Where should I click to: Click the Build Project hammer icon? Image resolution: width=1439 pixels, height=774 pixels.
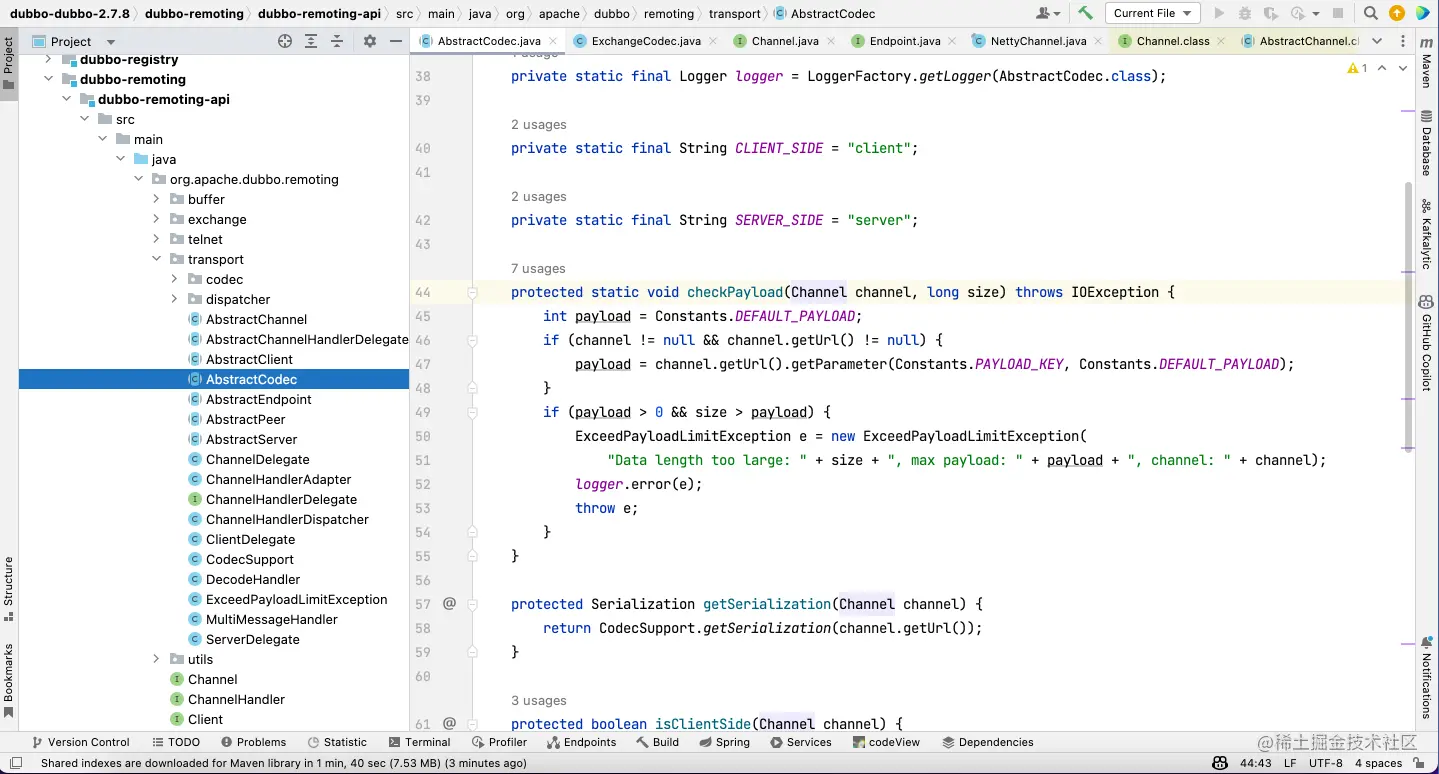[x=1085, y=13]
